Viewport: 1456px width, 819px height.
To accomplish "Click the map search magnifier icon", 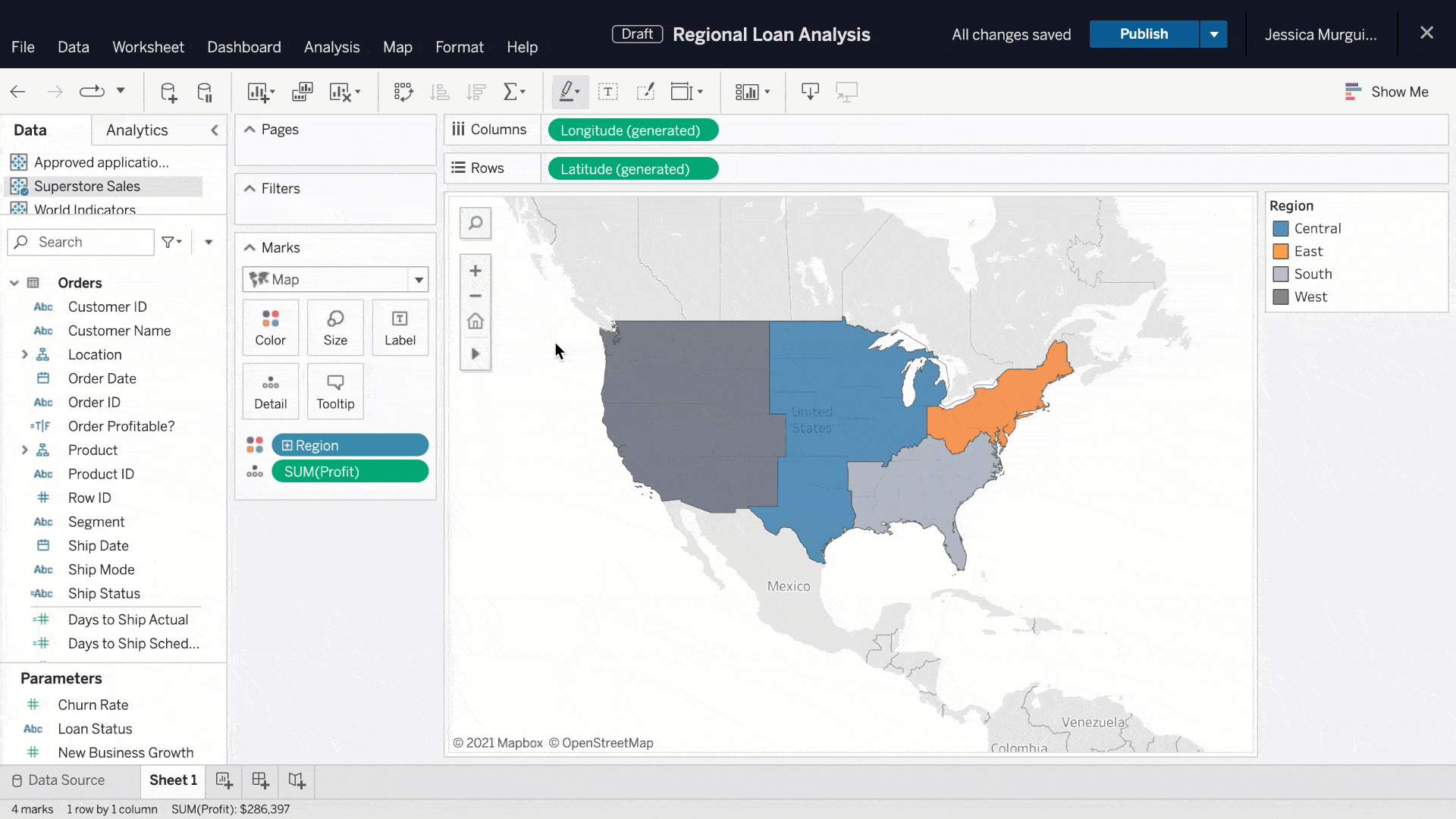I will point(475,222).
